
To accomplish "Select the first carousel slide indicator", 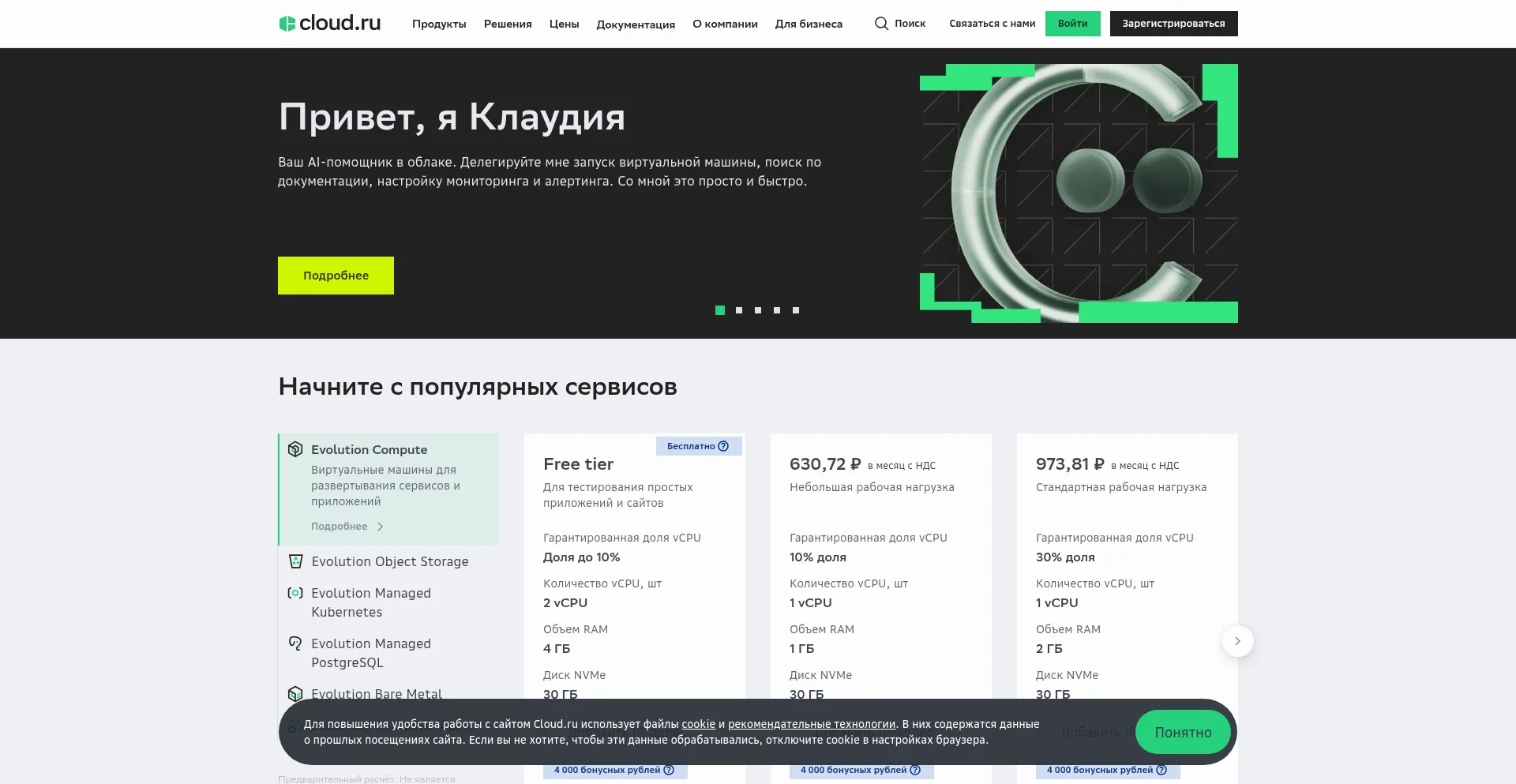I will tap(720, 310).
